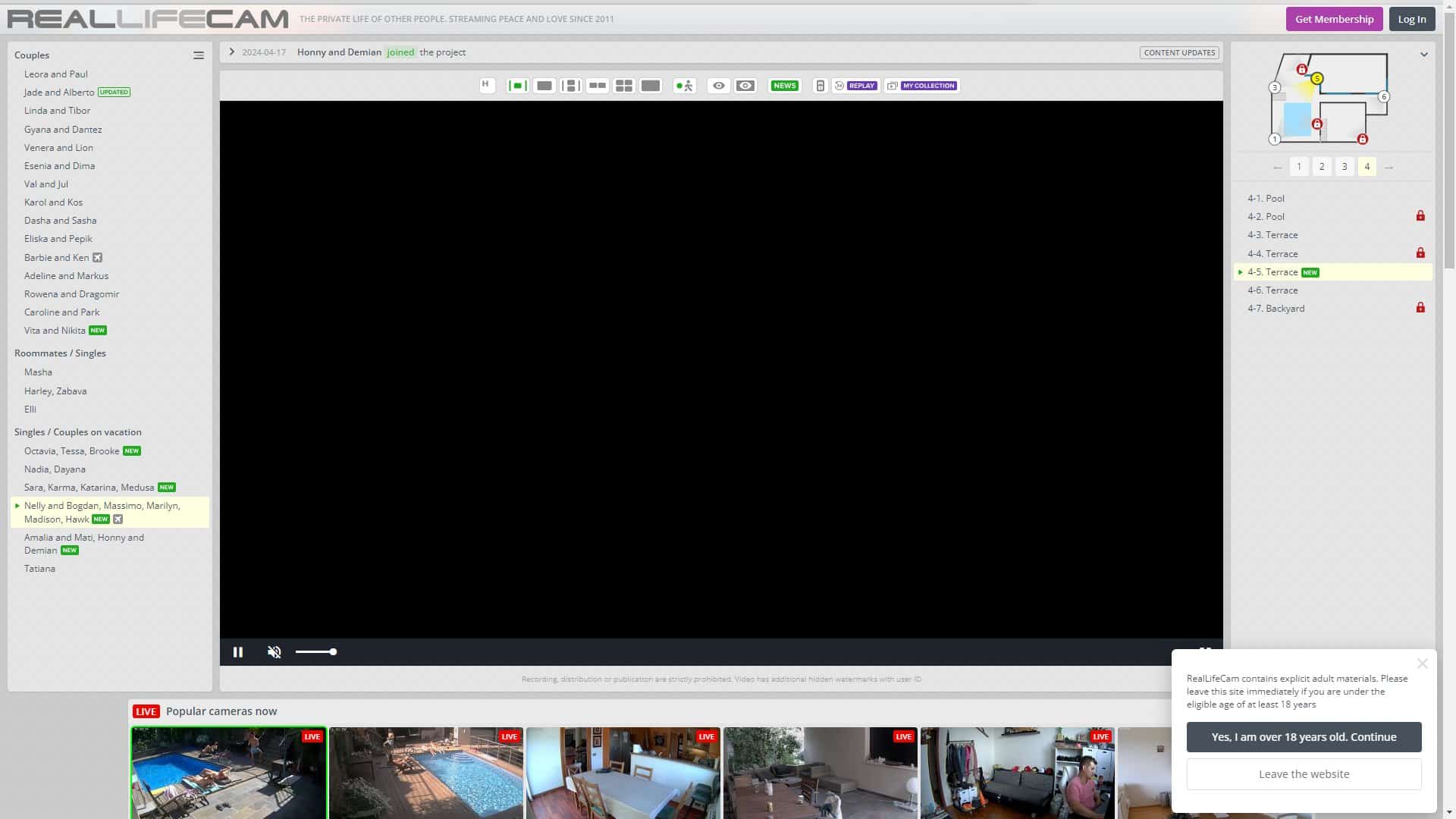Click the mobile phone view icon
Screen dimensions: 1456x819
coord(820,86)
